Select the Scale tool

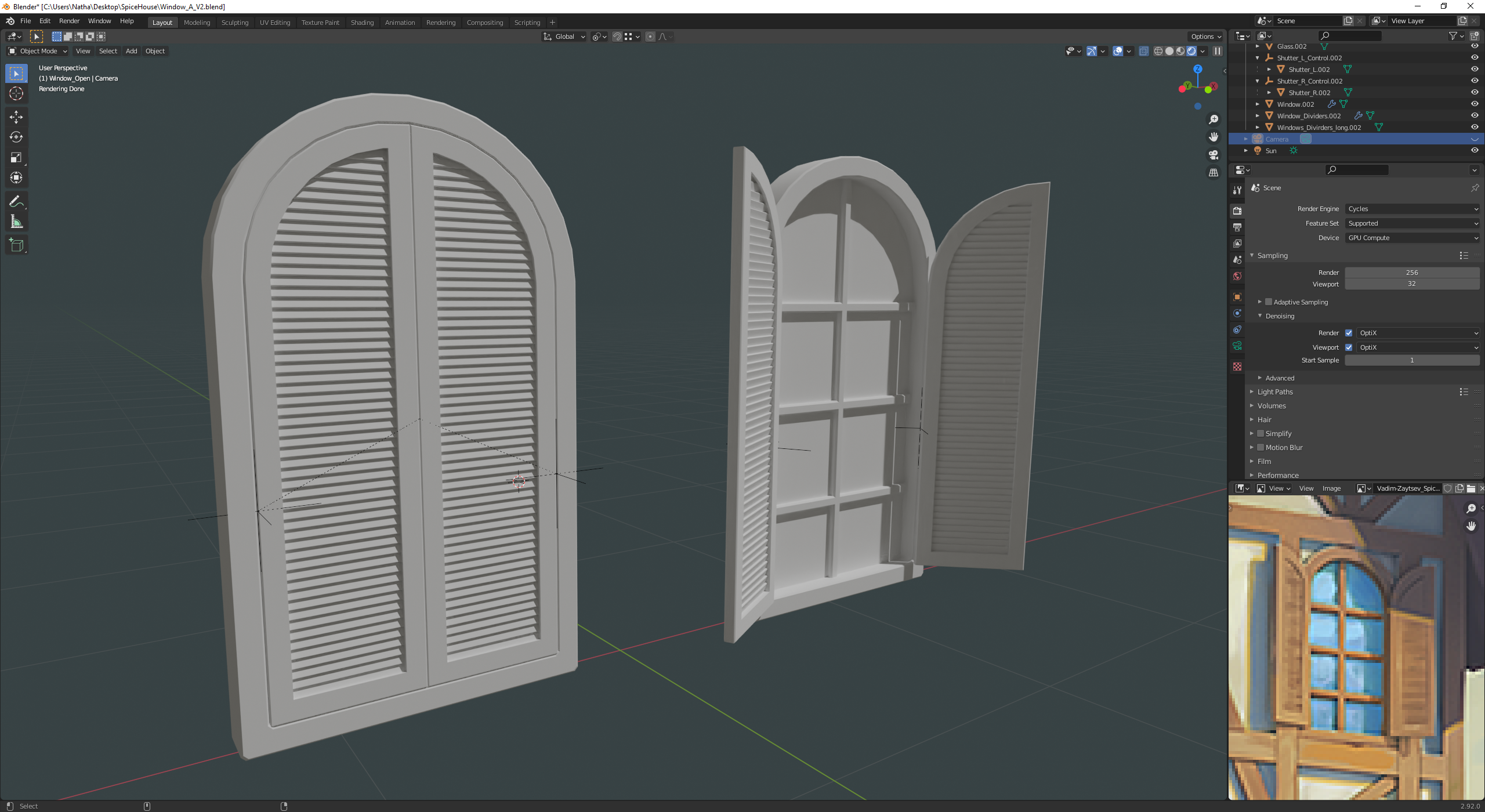pos(16,158)
